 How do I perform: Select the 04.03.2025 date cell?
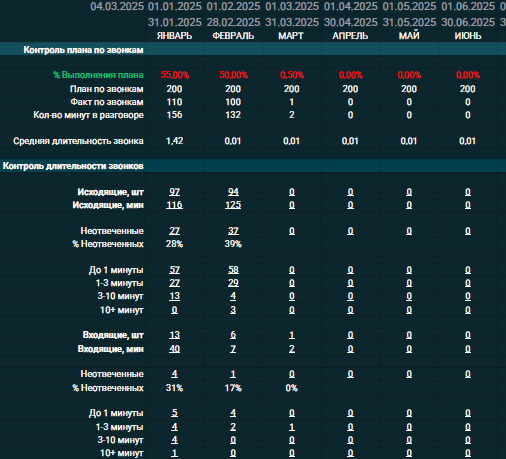click(117, 6)
